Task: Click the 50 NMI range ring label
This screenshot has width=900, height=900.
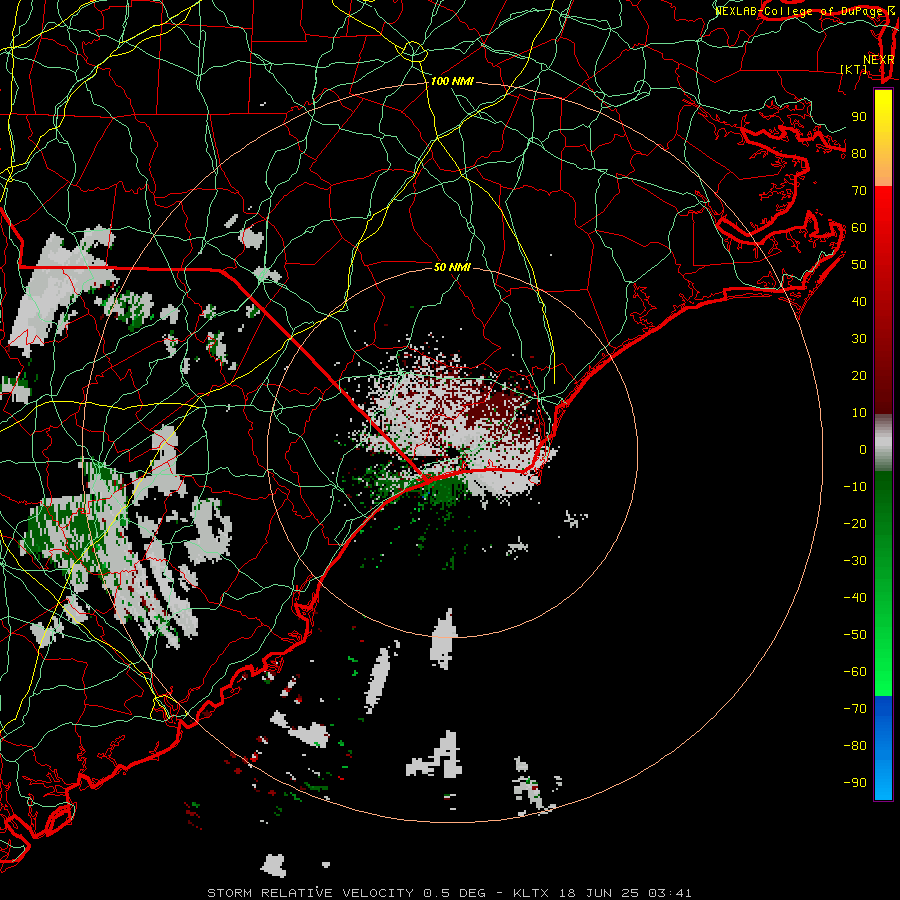Action: pyautogui.click(x=452, y=267)
